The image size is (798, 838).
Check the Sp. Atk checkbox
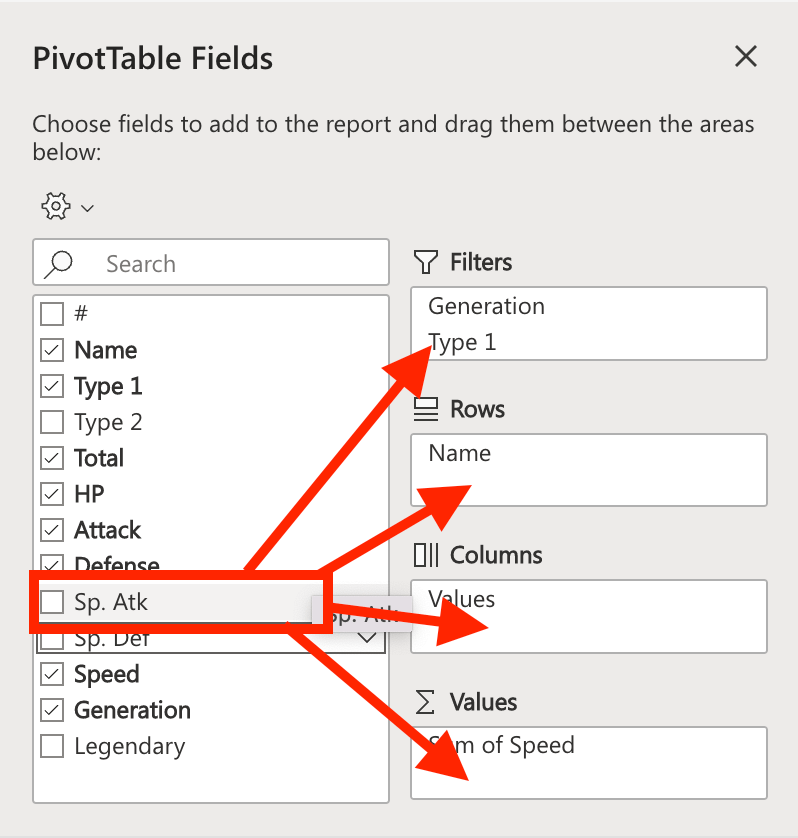click(x=51, y=601)
